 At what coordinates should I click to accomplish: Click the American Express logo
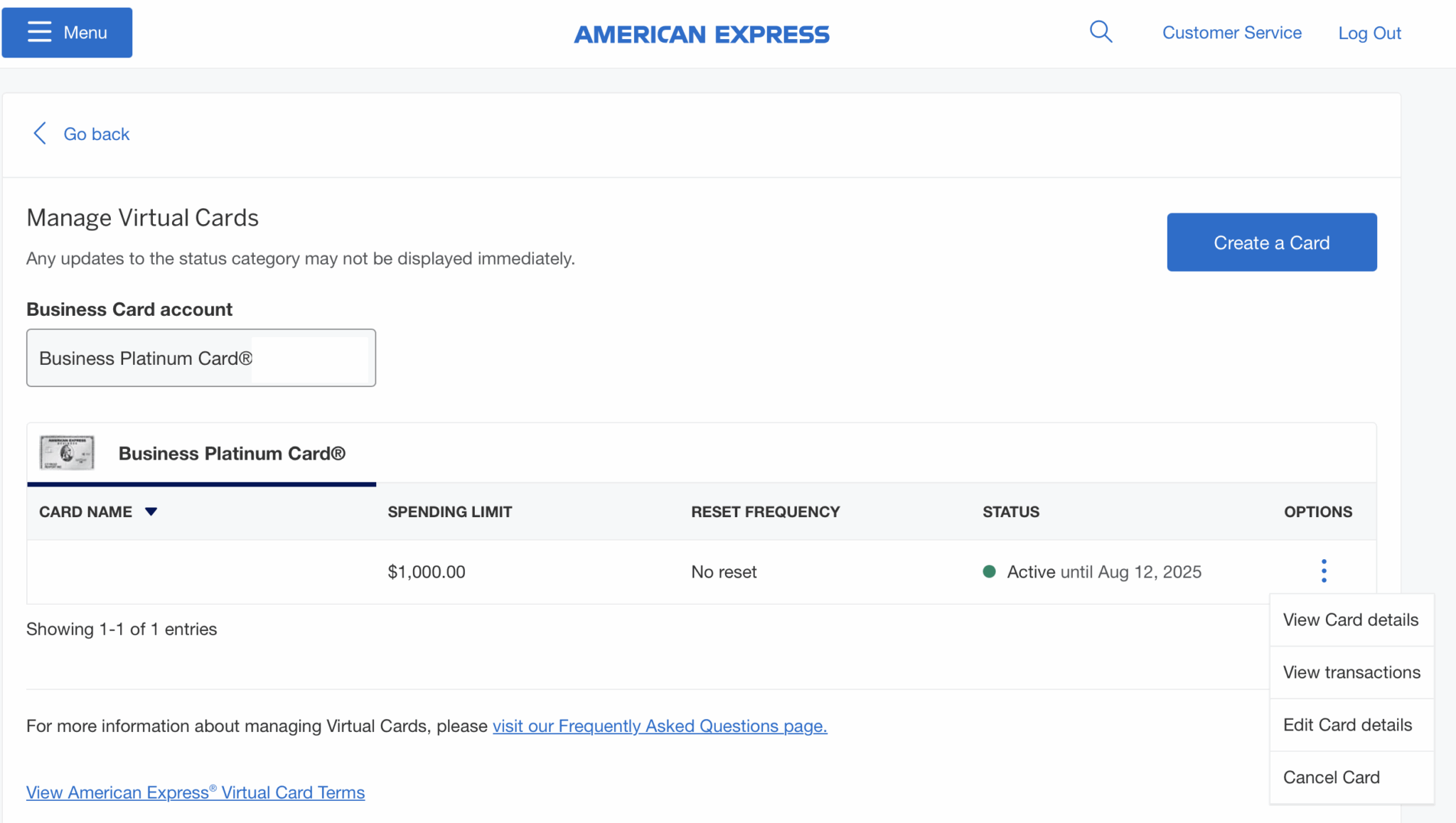701,33
